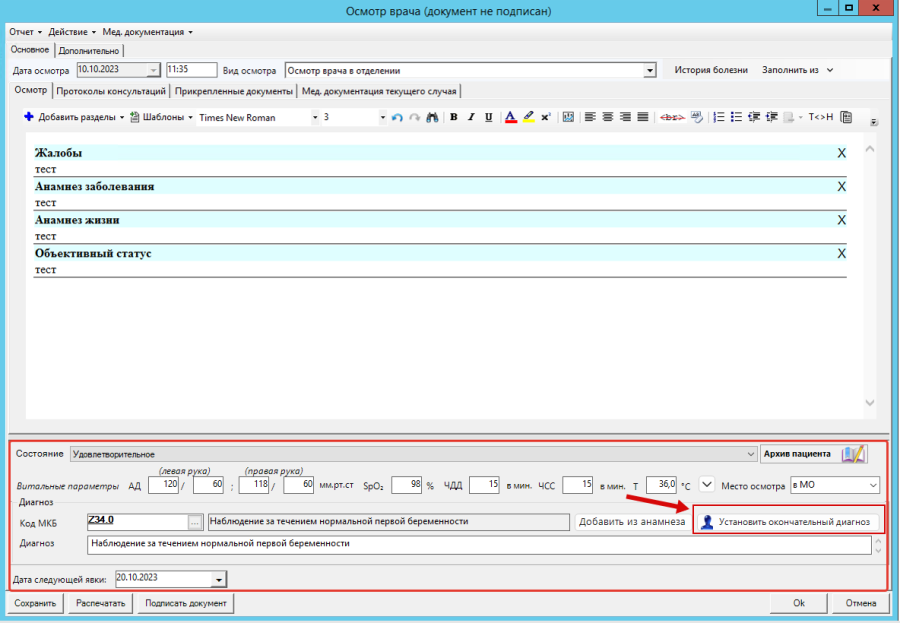Open the МКБ code lookup ellipsis button
Image resolution: width=900 pixels, height=623 pixels.
coord(195,523)
